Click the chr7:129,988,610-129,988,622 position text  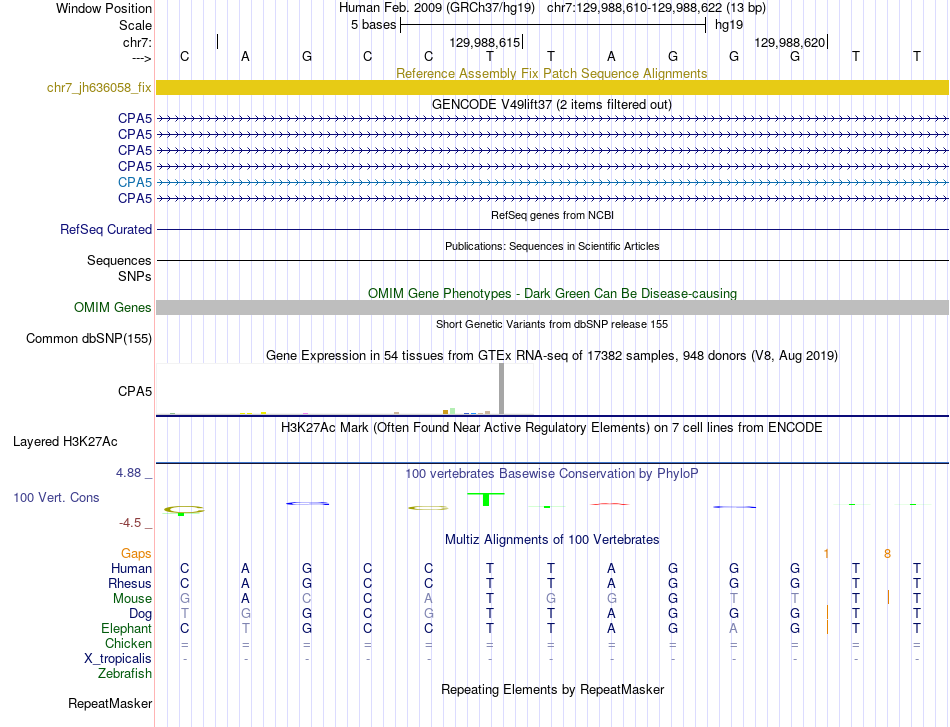click(x=656, y=8)
